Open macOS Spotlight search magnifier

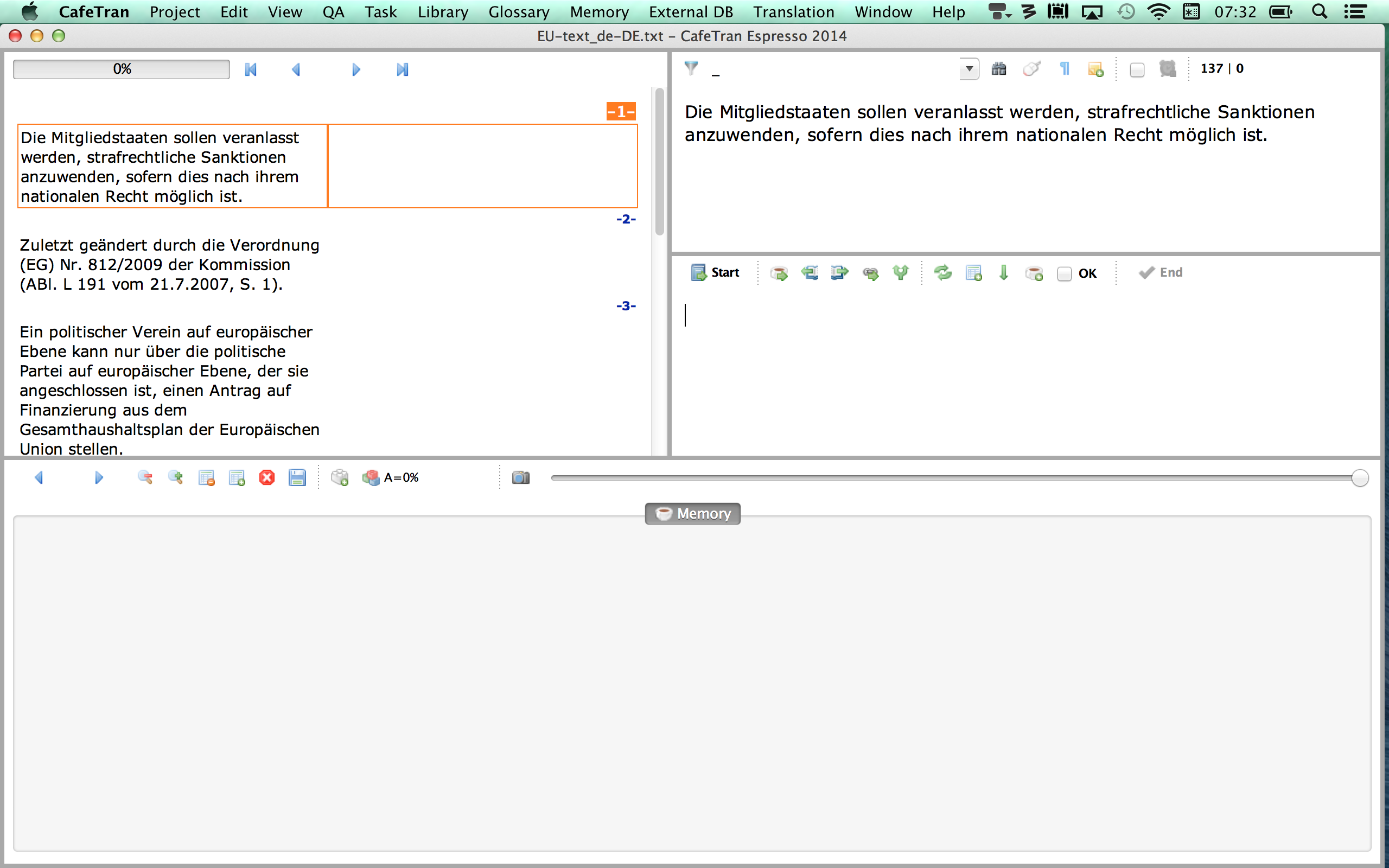1319,11
